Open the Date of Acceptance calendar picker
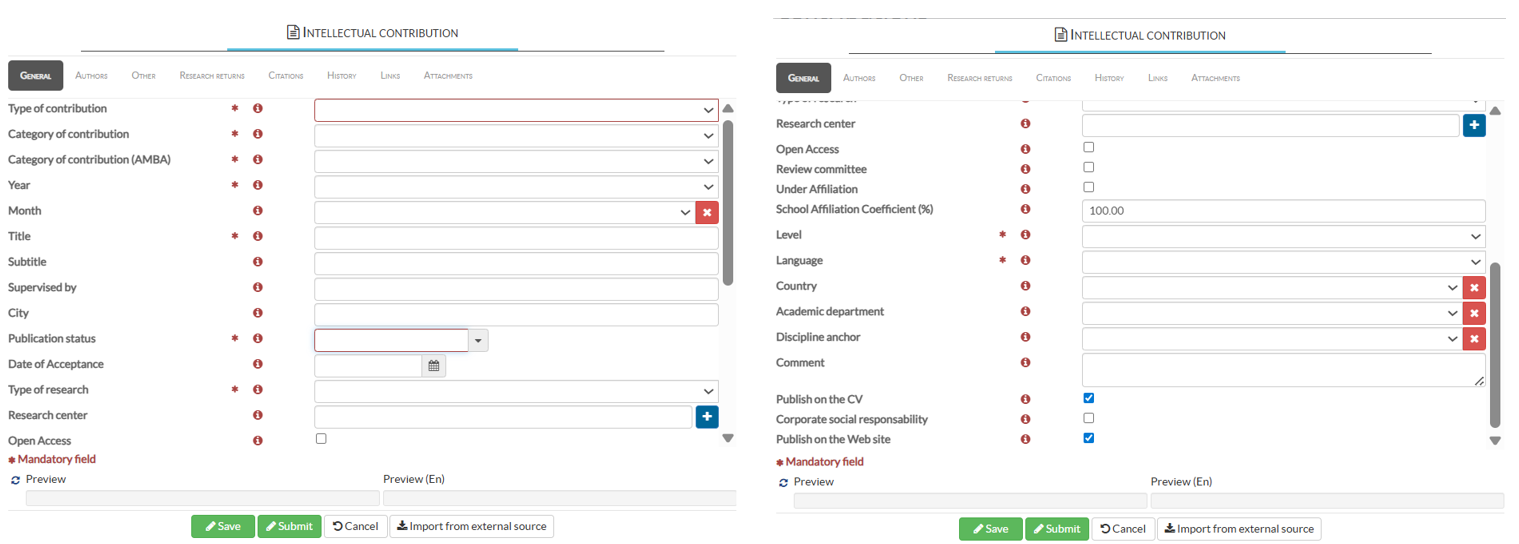This screenshot has height=544, width=1519. tap(434, 366)
